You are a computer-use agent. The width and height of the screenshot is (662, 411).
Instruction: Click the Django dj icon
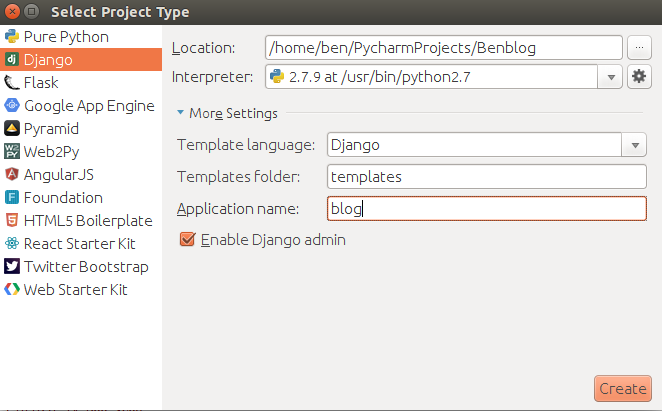12,60
